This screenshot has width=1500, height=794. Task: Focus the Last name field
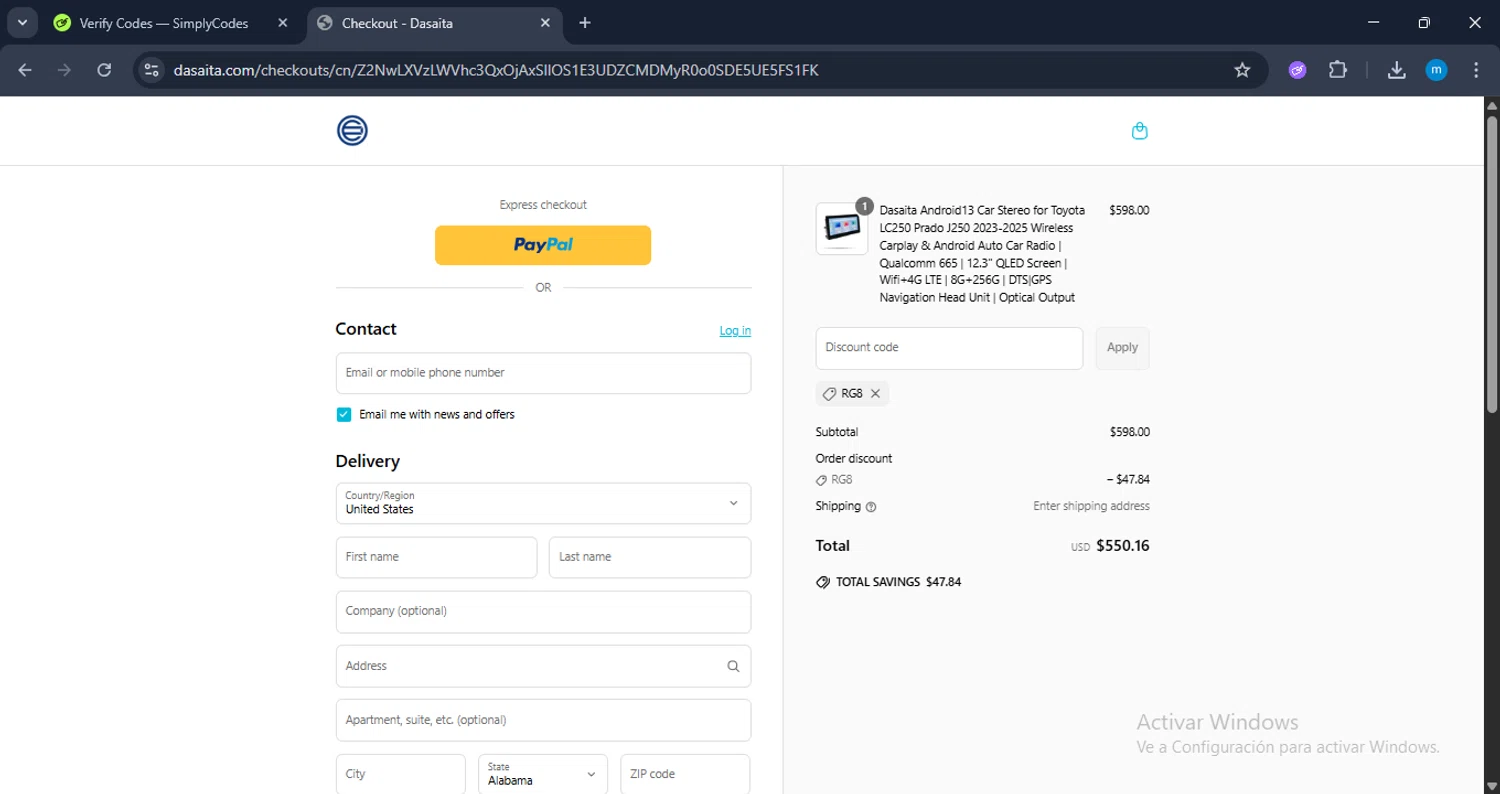pos(650,557)
